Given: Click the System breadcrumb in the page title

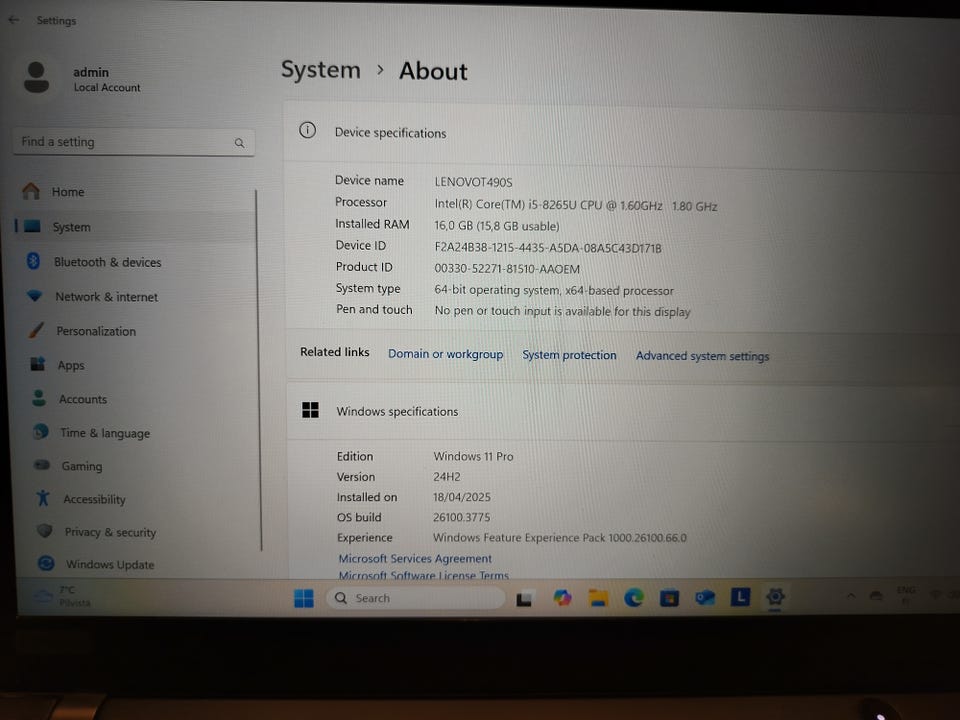Looking at the screenshot, I should [321, 70].
